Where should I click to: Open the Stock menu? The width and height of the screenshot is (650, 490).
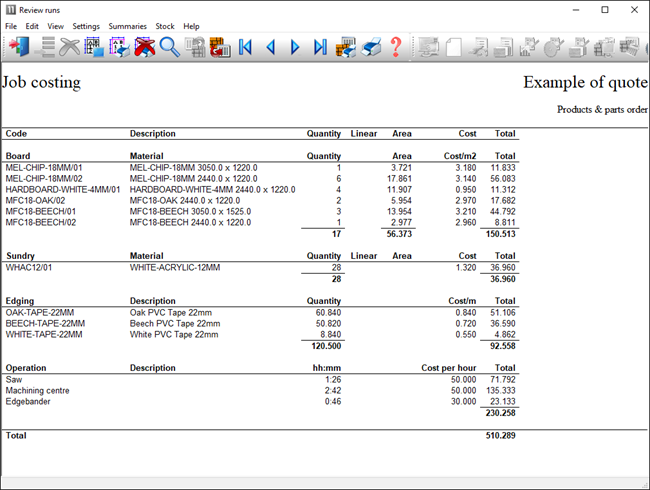(165, 26)
